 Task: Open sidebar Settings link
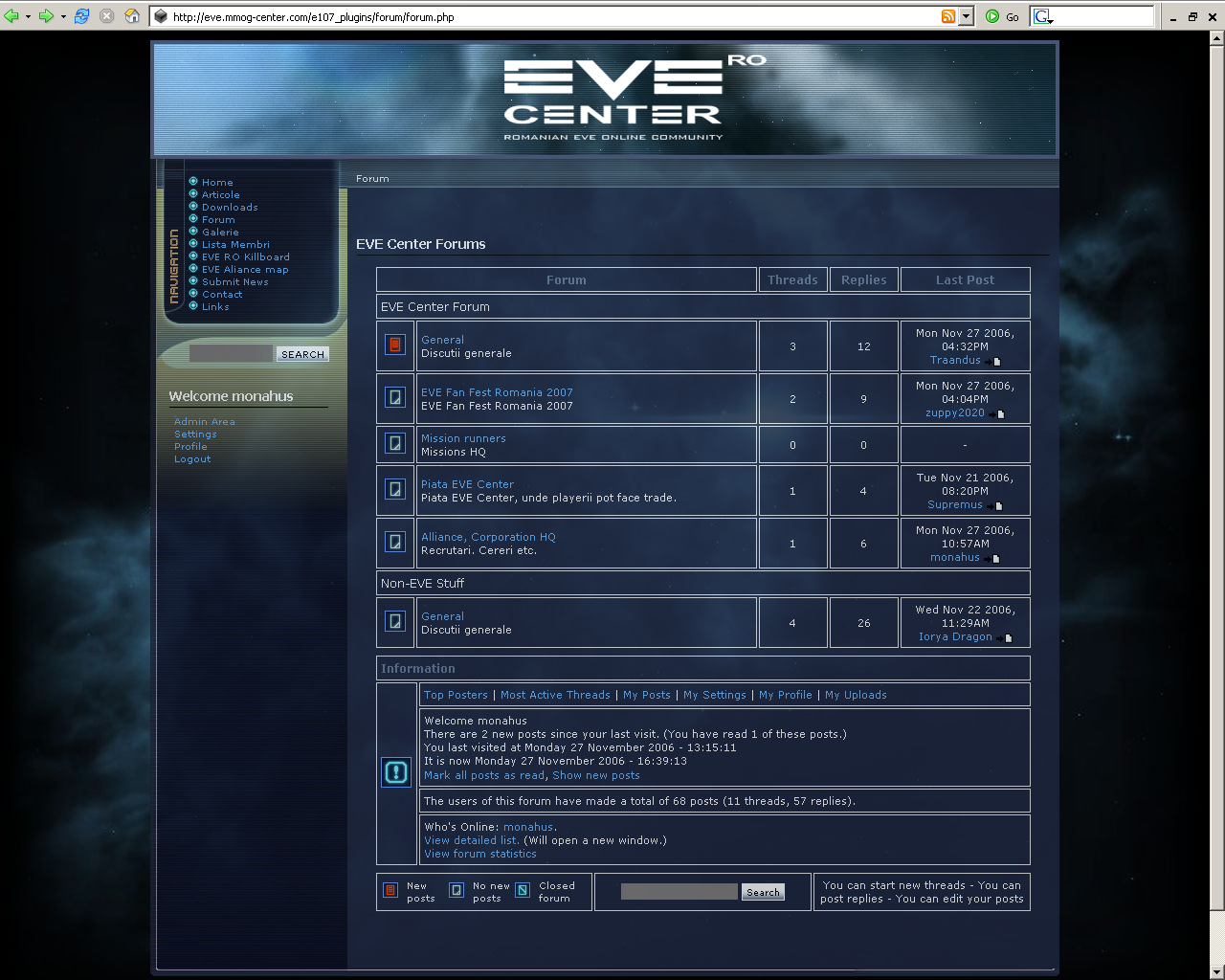(x=195, y=434)
